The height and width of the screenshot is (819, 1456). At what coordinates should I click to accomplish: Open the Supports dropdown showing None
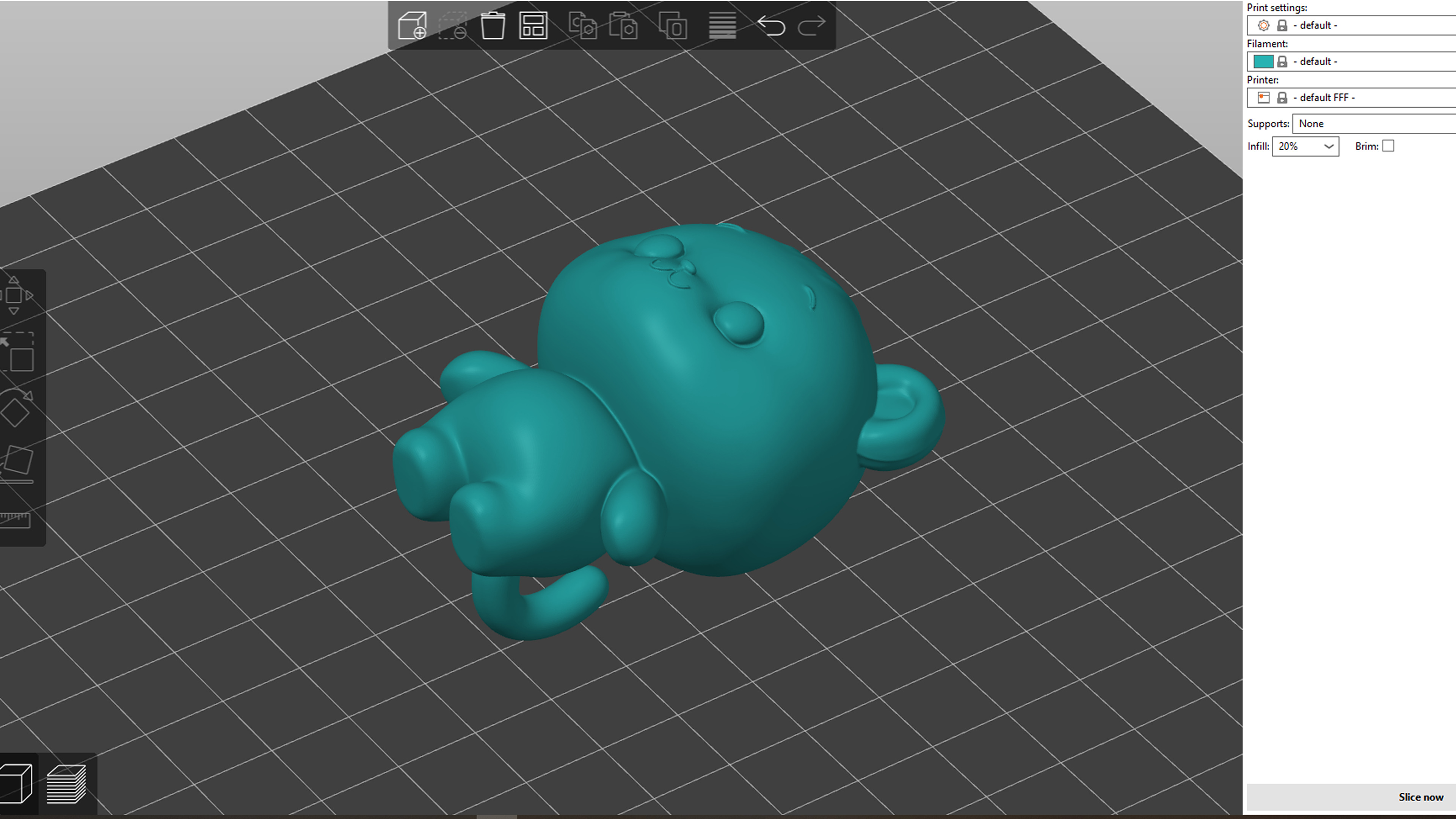coord(1374,124)
